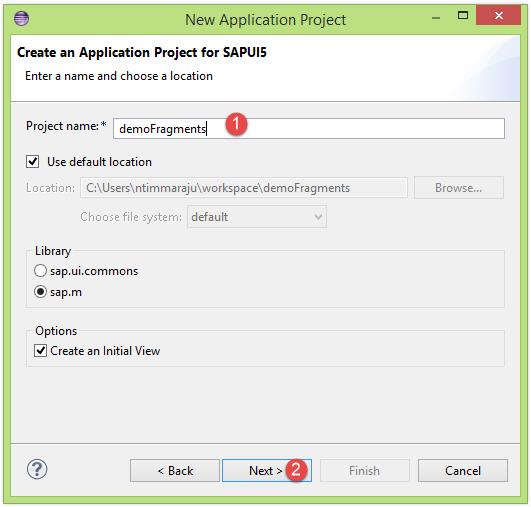Click the Location path field
The image size is (531, 507).
pos(244,188)
